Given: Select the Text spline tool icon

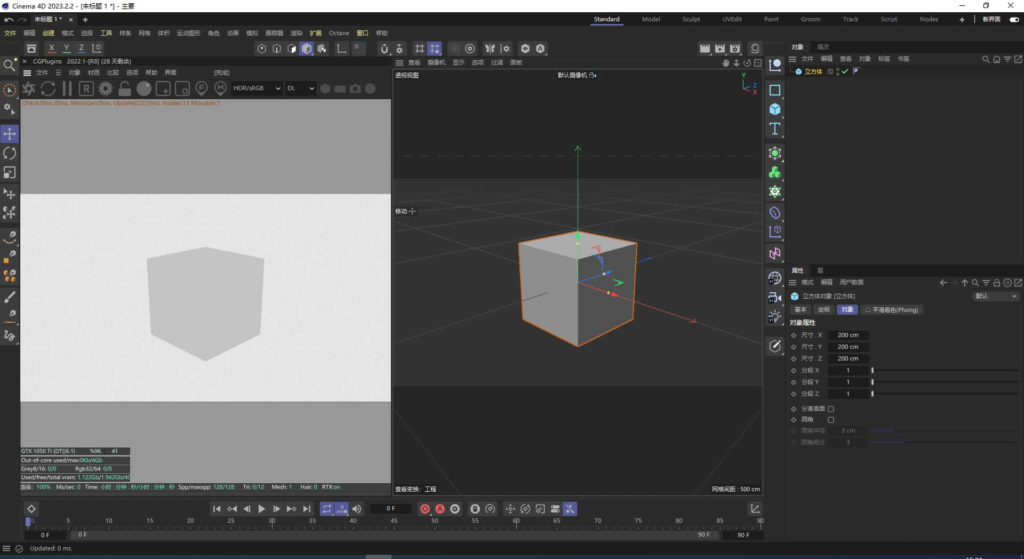Looking at the screenshot, I should (775, 129).
